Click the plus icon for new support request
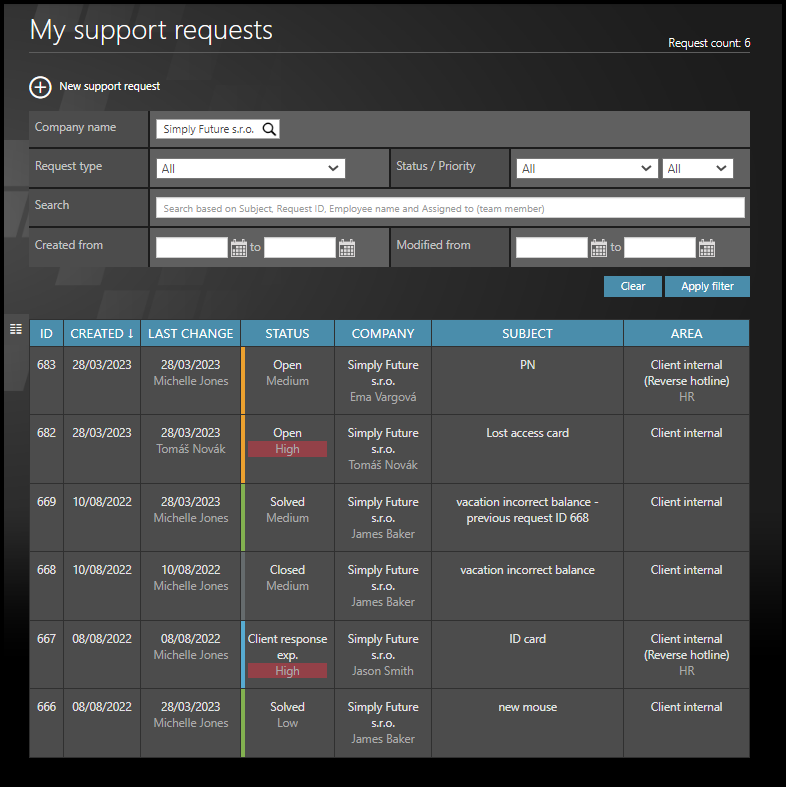The image size is (786, 787). [40, 87]
